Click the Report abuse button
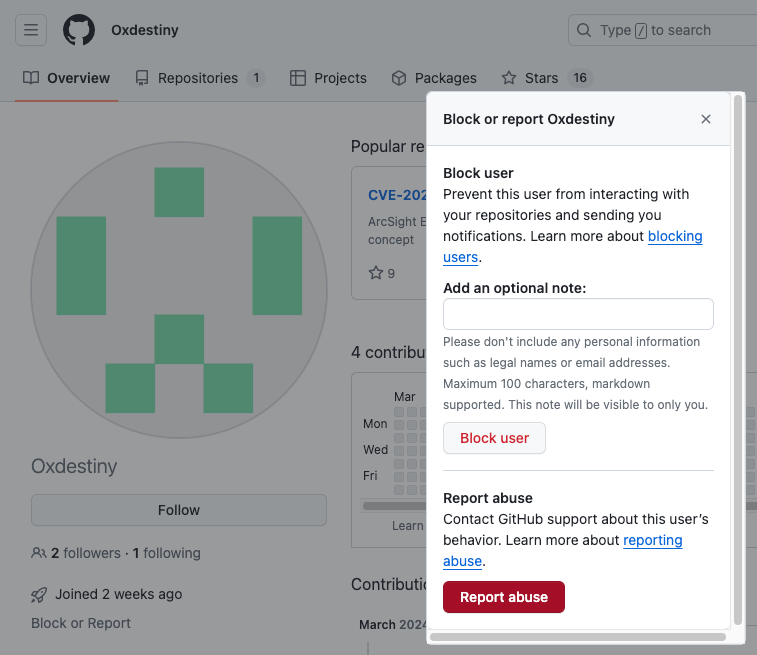The image size is (757, 655). click(504, 597)
